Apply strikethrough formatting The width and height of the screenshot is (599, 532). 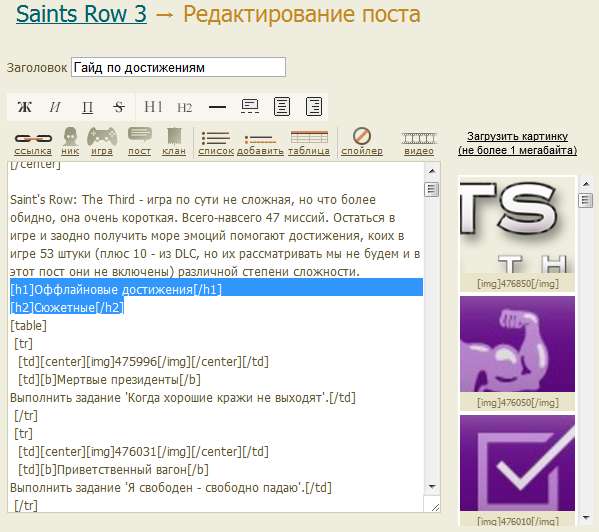119,107
